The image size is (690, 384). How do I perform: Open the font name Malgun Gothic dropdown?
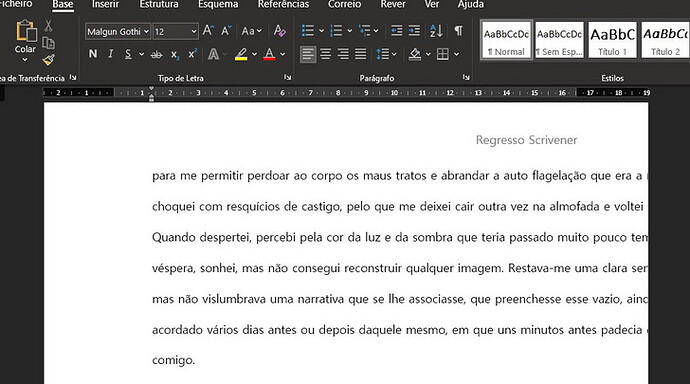tap(146, 32)
